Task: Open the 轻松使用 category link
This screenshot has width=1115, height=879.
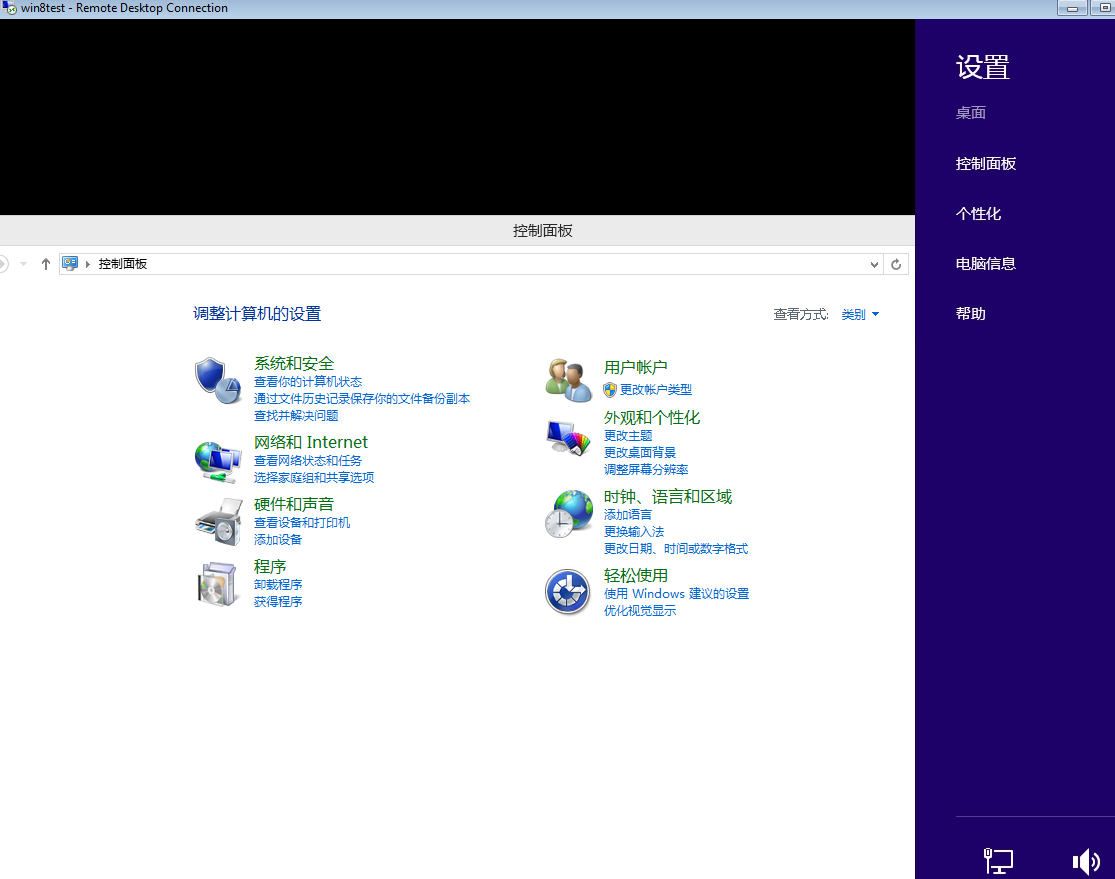Action: 636,575
